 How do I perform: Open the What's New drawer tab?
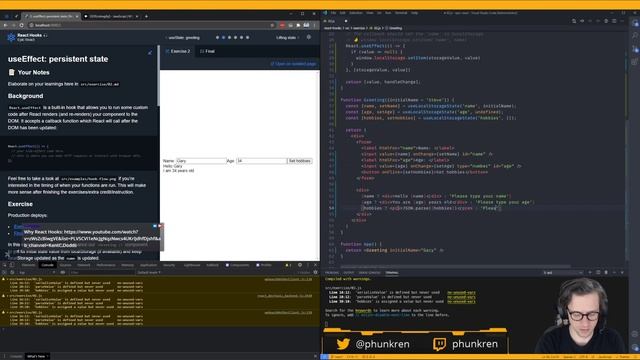[37, 356]
